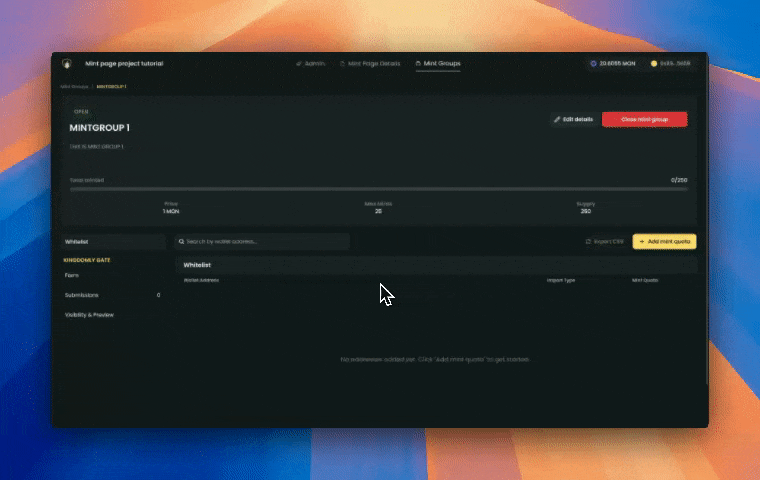Click the Whitelist table heading
760x480 pixels.
[x=197, y=265]
